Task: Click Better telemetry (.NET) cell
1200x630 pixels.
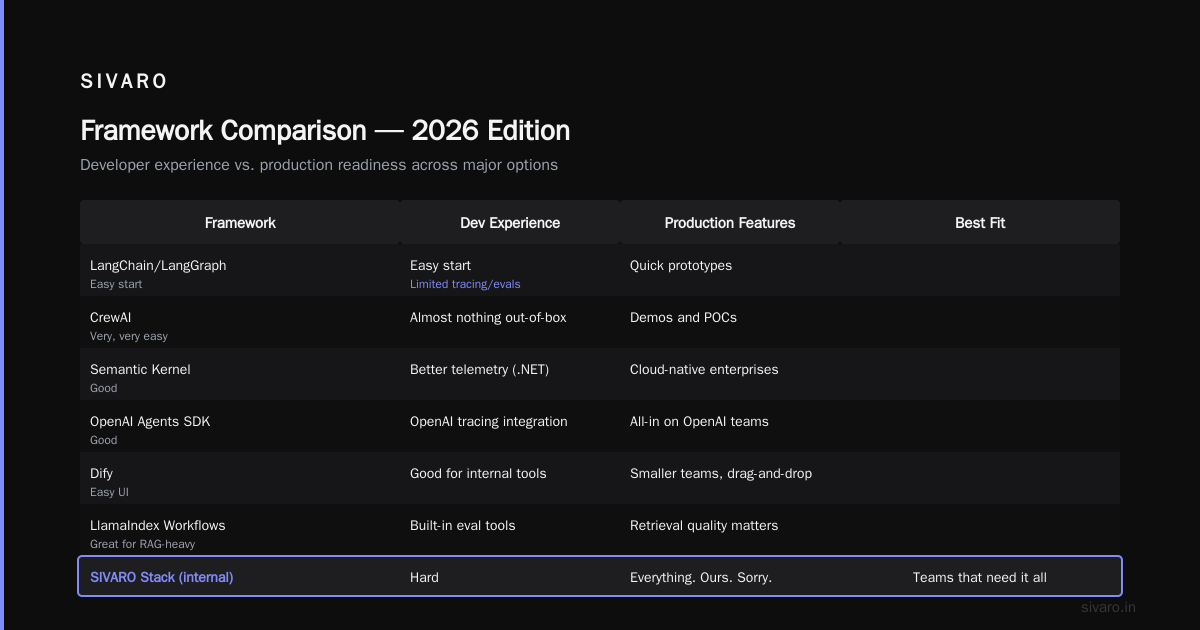Action: [479, 369]
